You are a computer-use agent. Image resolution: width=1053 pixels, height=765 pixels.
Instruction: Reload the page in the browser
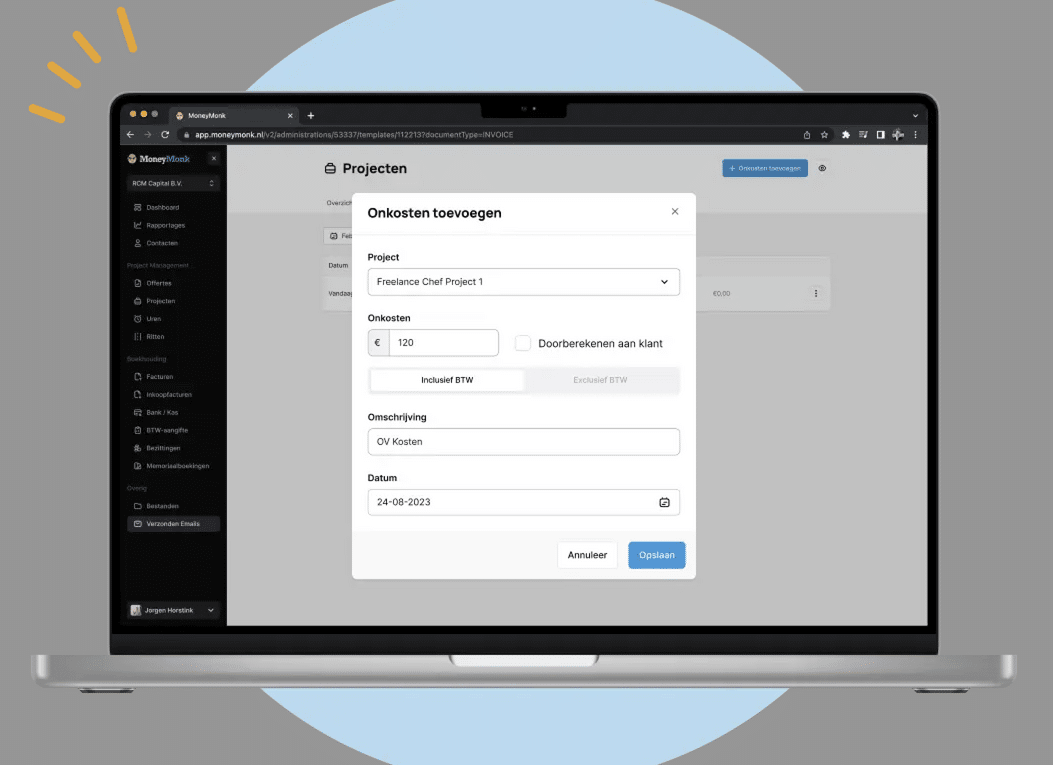165,135
